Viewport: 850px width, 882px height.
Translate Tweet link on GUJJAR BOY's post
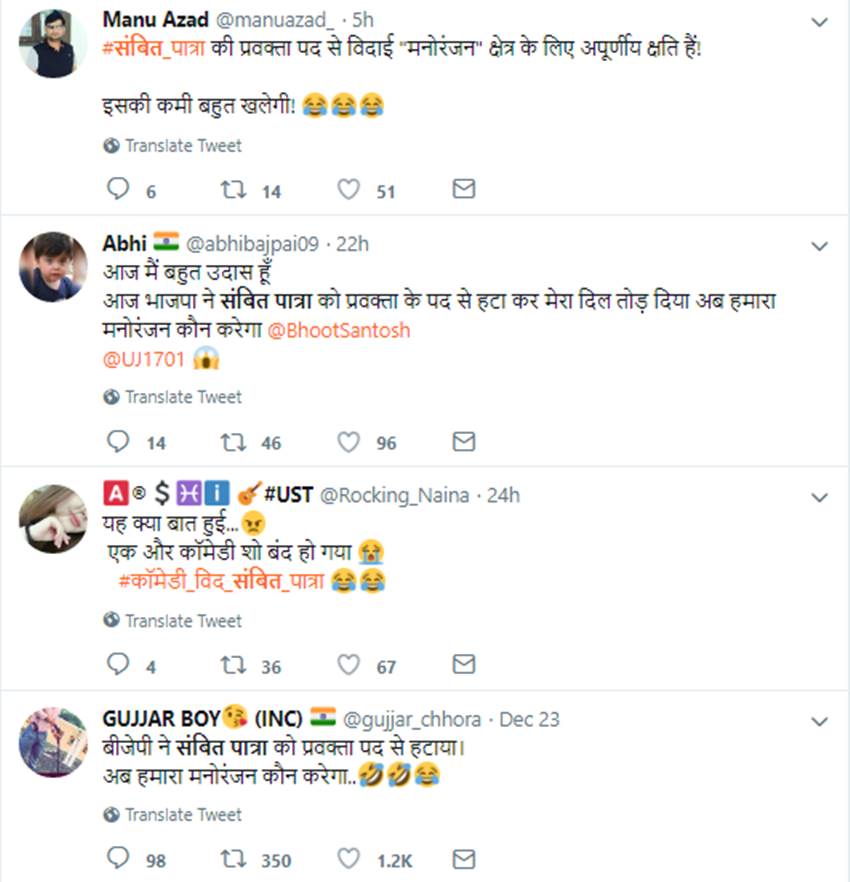coord(182,815)
